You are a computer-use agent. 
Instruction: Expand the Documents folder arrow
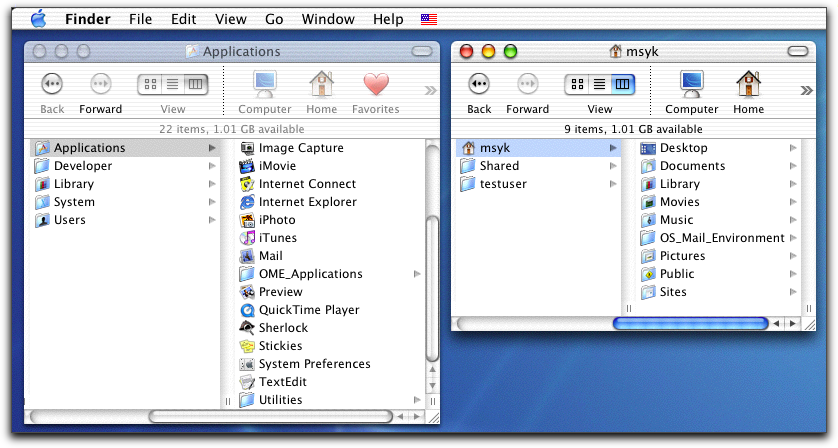pyautogui.click(x=793, y=166)
